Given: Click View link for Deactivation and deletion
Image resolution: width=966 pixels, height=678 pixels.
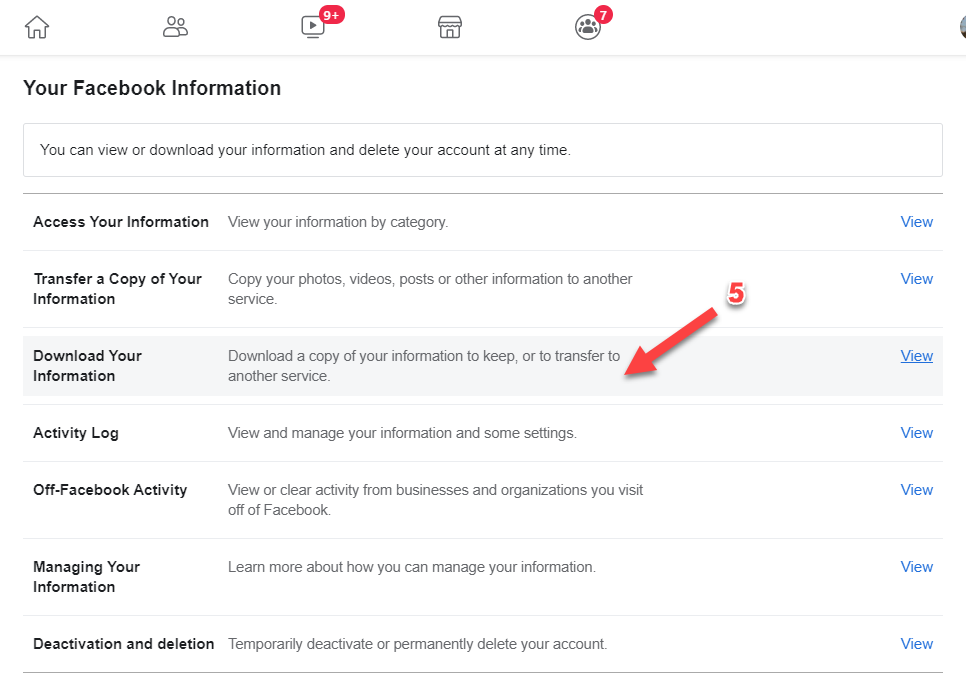Looking at the screenshot, I should (x=916, y=644).
